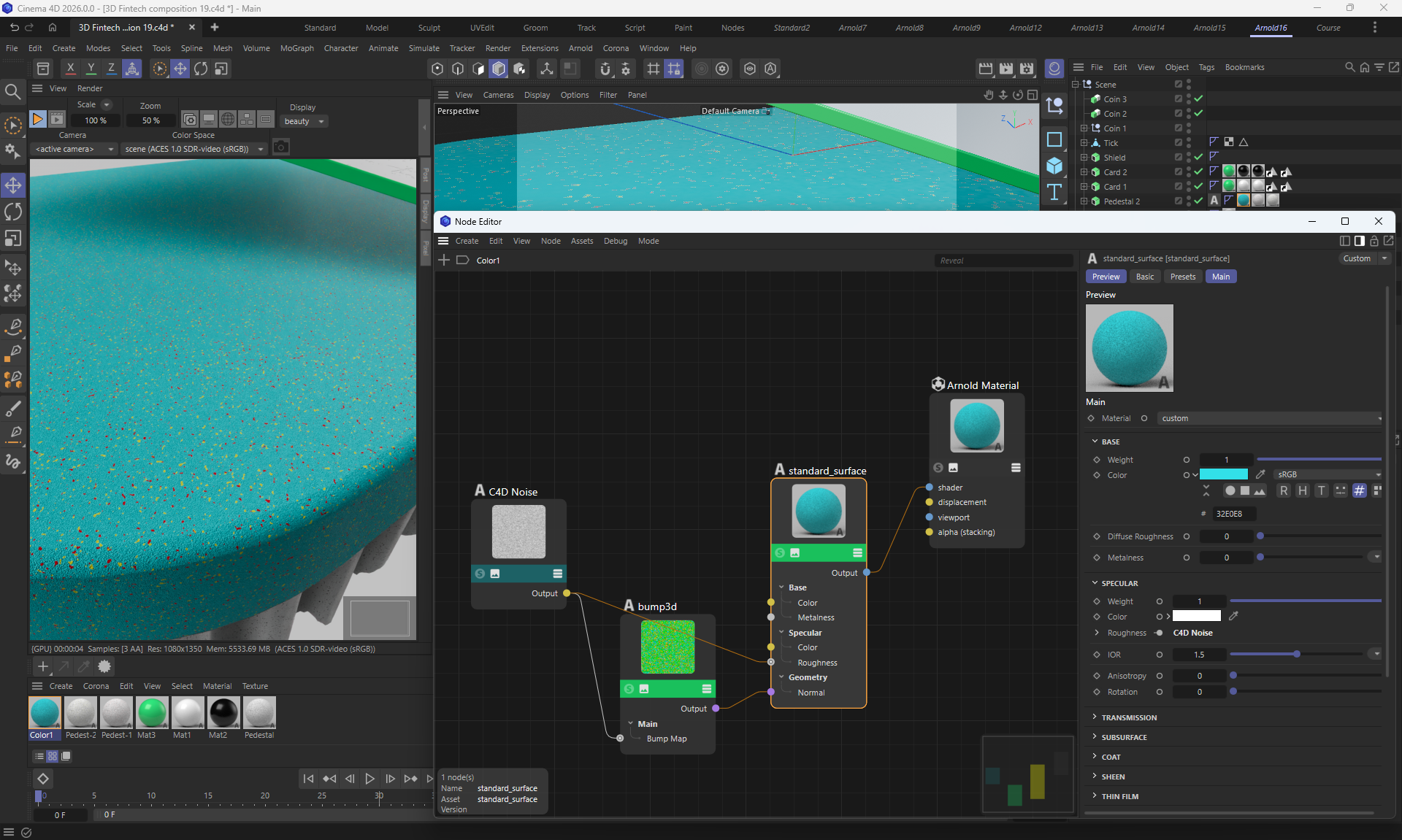Click the Basic tab button
This screenshot has width=1402, height=840.
[x=1144, y=277]
